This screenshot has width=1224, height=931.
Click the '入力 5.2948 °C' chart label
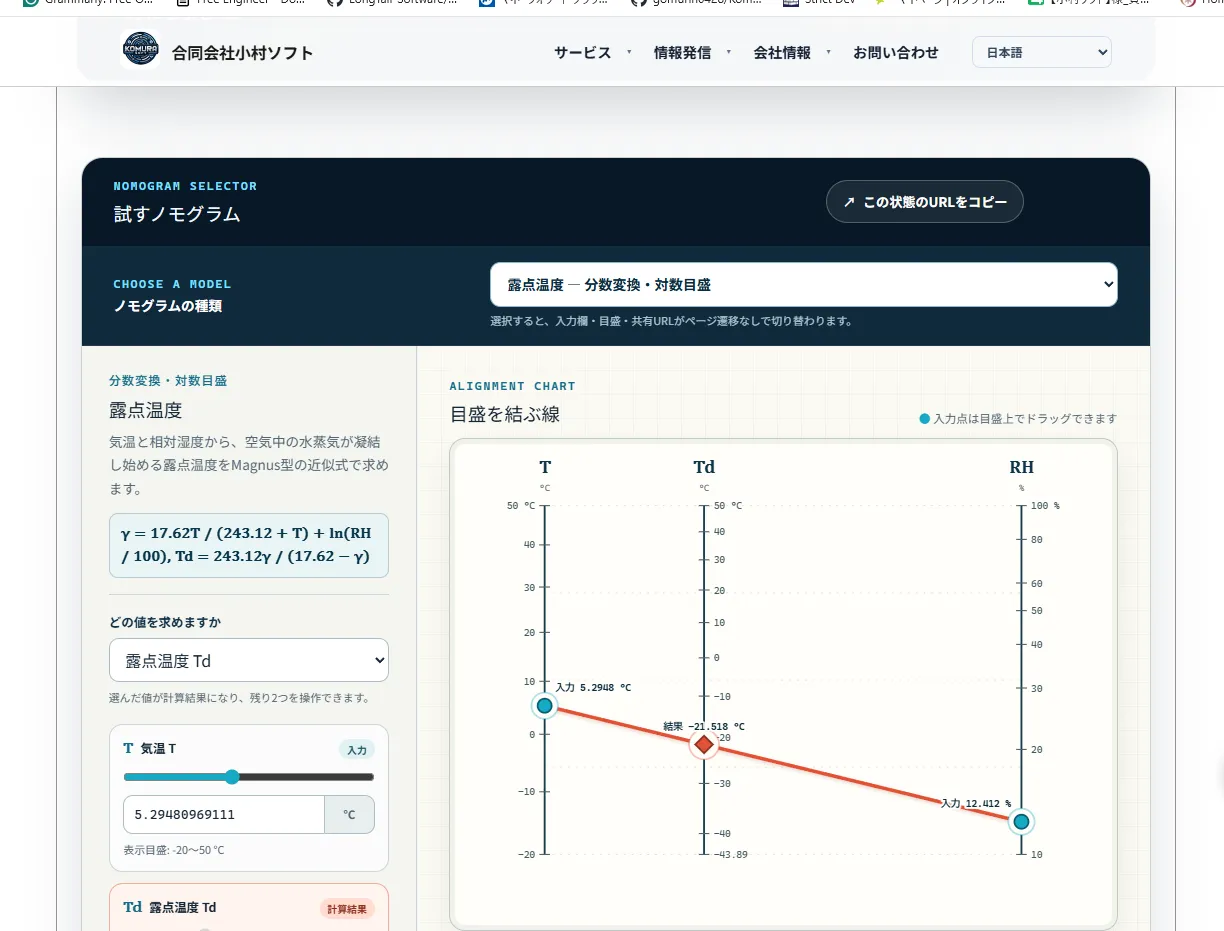(594, 688)
